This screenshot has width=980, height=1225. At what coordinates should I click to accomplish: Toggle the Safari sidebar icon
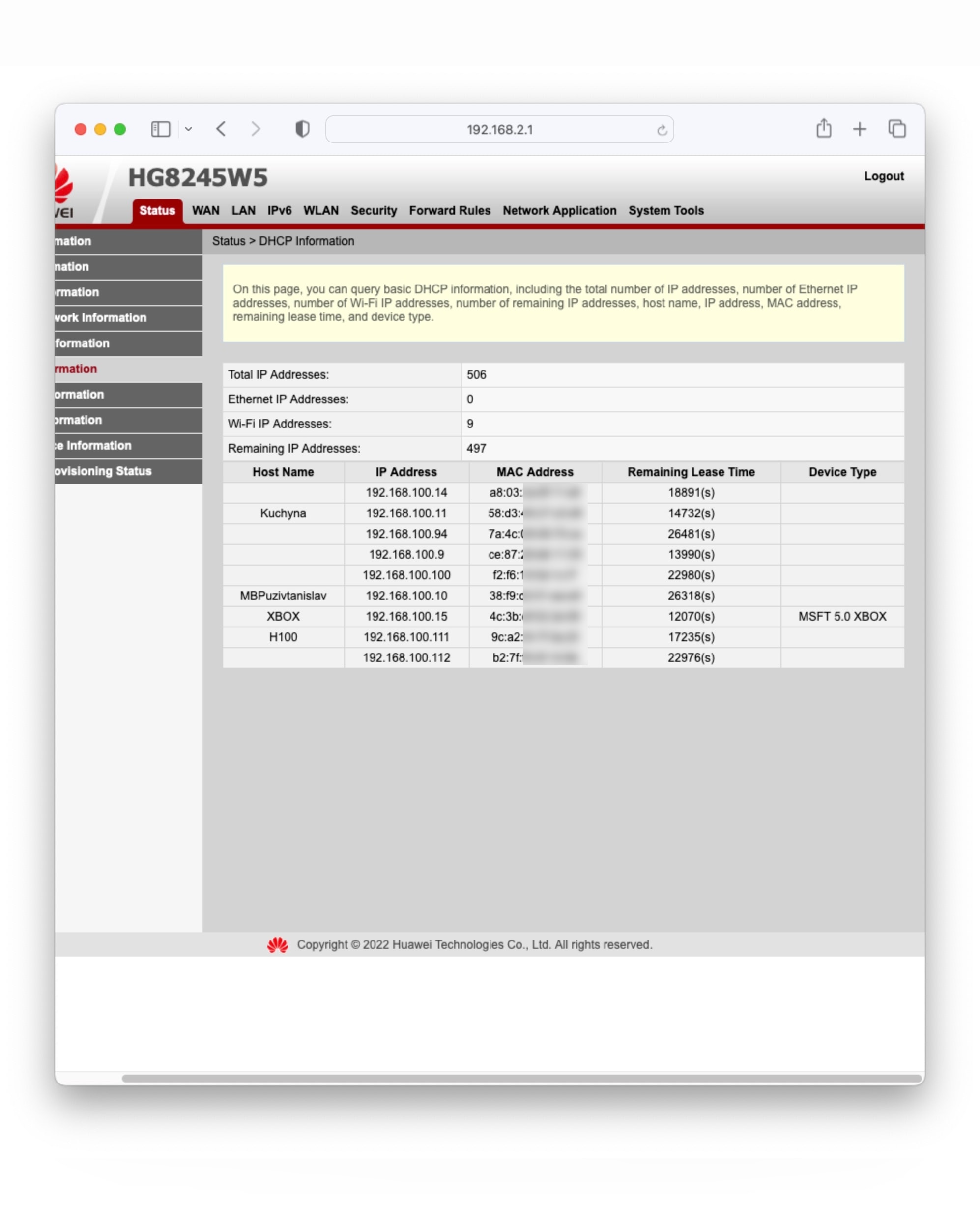point(160,129)
